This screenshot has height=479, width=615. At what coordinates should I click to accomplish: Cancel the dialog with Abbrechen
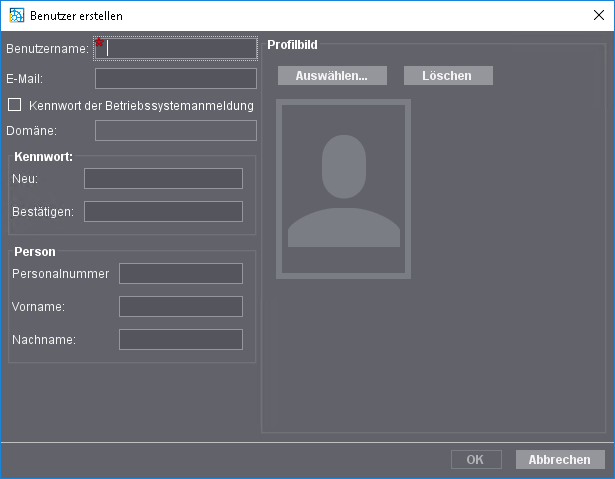point(559,460)
